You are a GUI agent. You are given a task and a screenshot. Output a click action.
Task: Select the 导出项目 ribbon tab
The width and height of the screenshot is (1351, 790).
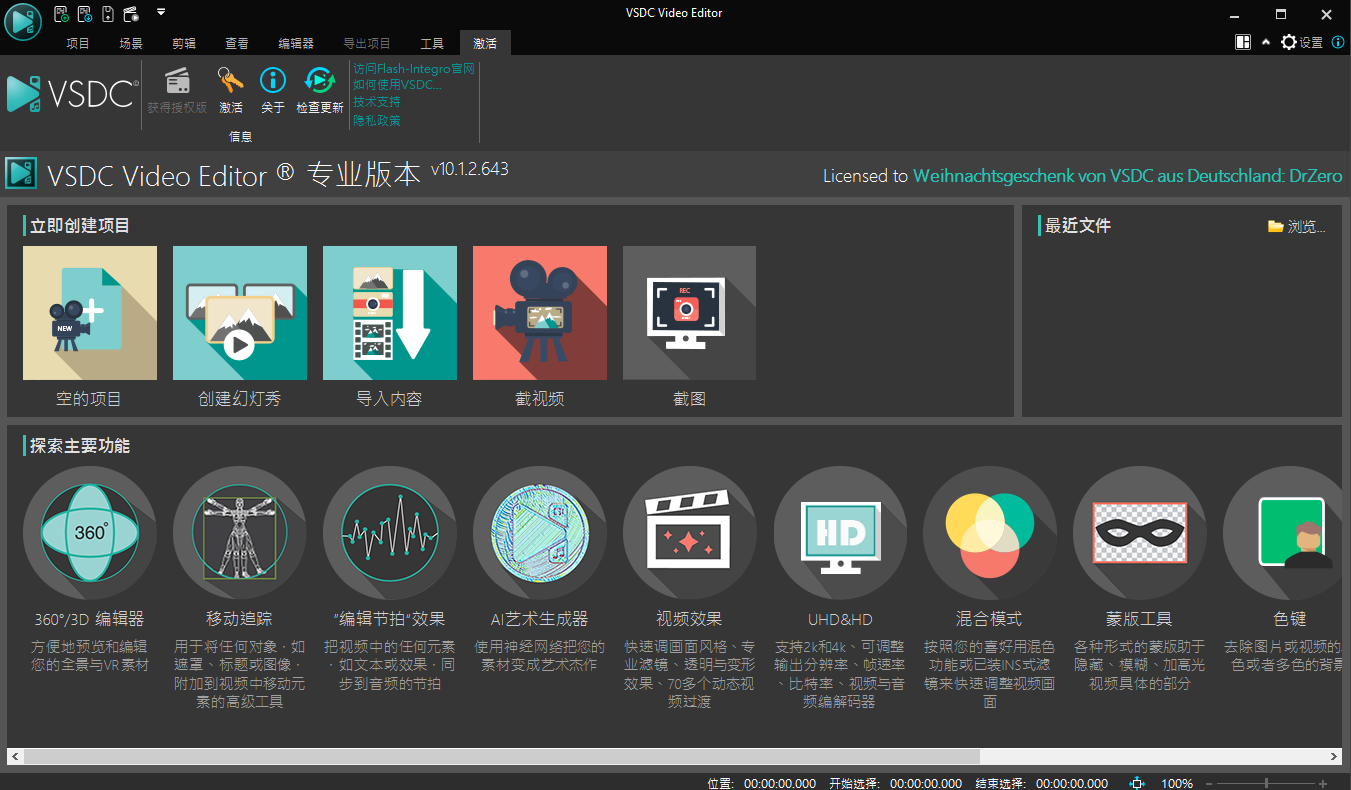[367, 43]
